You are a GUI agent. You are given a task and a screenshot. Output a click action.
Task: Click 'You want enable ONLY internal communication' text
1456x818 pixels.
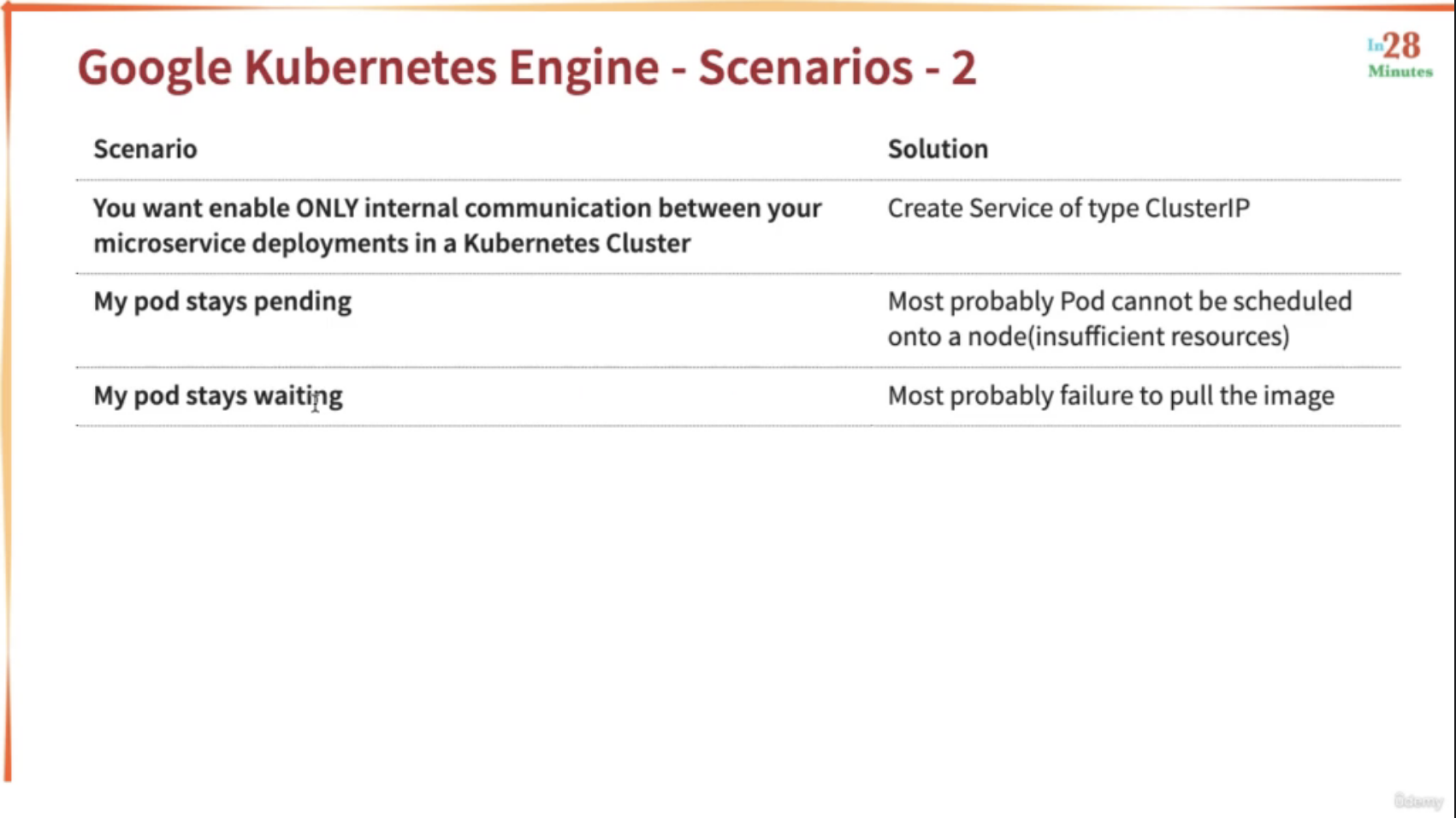373,208
